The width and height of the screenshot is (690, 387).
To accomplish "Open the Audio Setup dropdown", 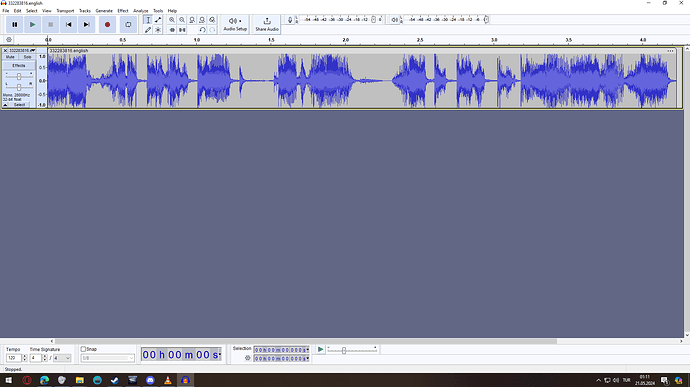I will (x=235, y=24).
